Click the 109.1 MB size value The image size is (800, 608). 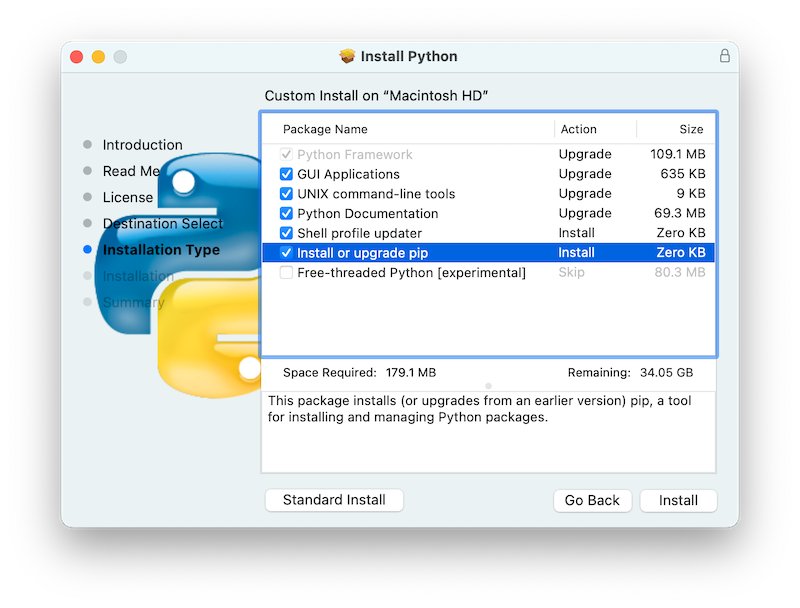(x=678, y=154)
